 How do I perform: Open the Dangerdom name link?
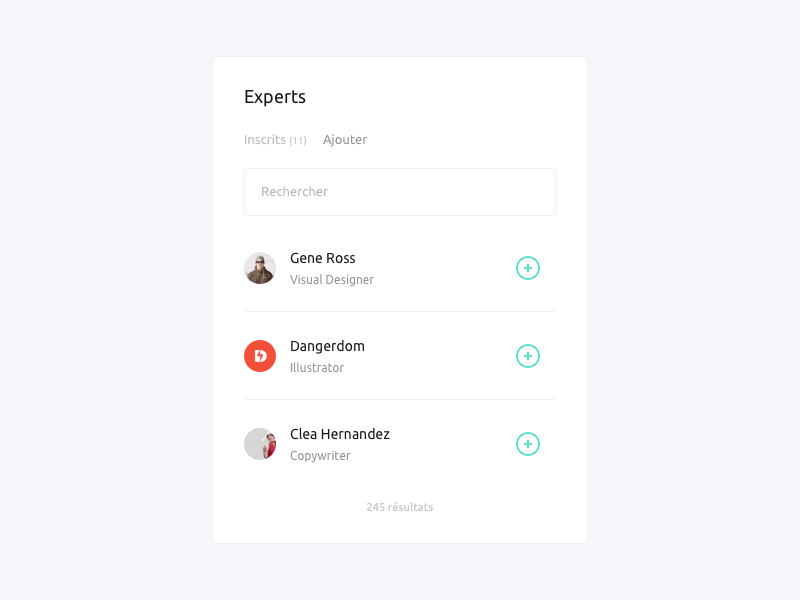(x=327, y=346)
